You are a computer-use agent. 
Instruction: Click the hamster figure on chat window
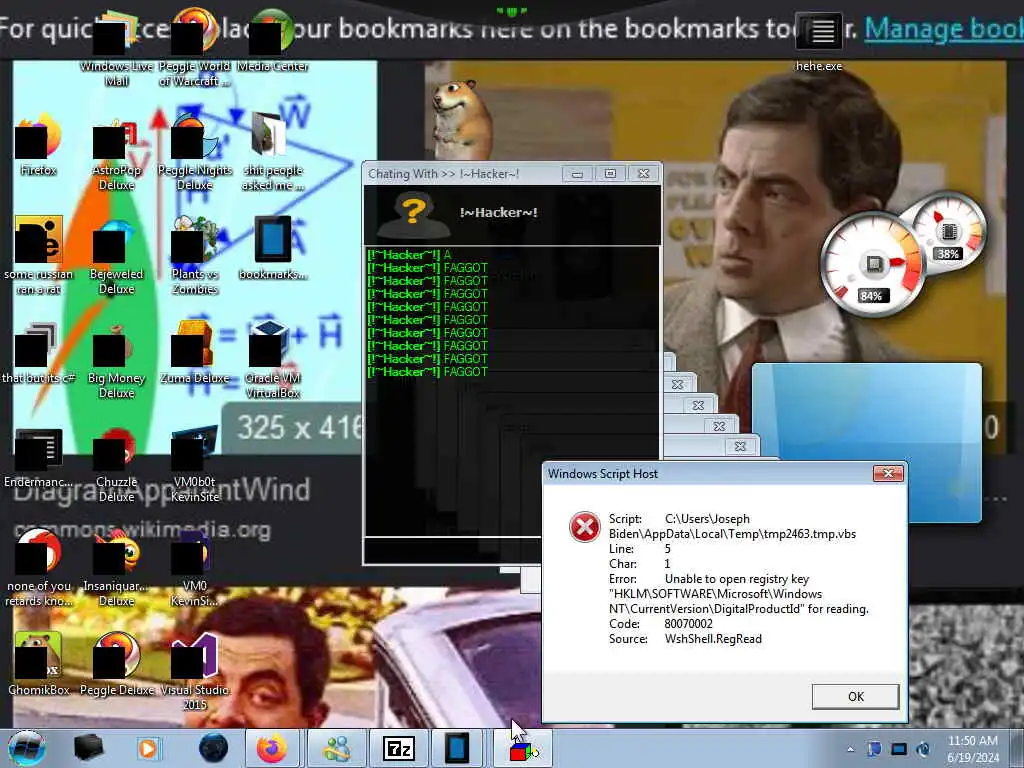point(461,119)
